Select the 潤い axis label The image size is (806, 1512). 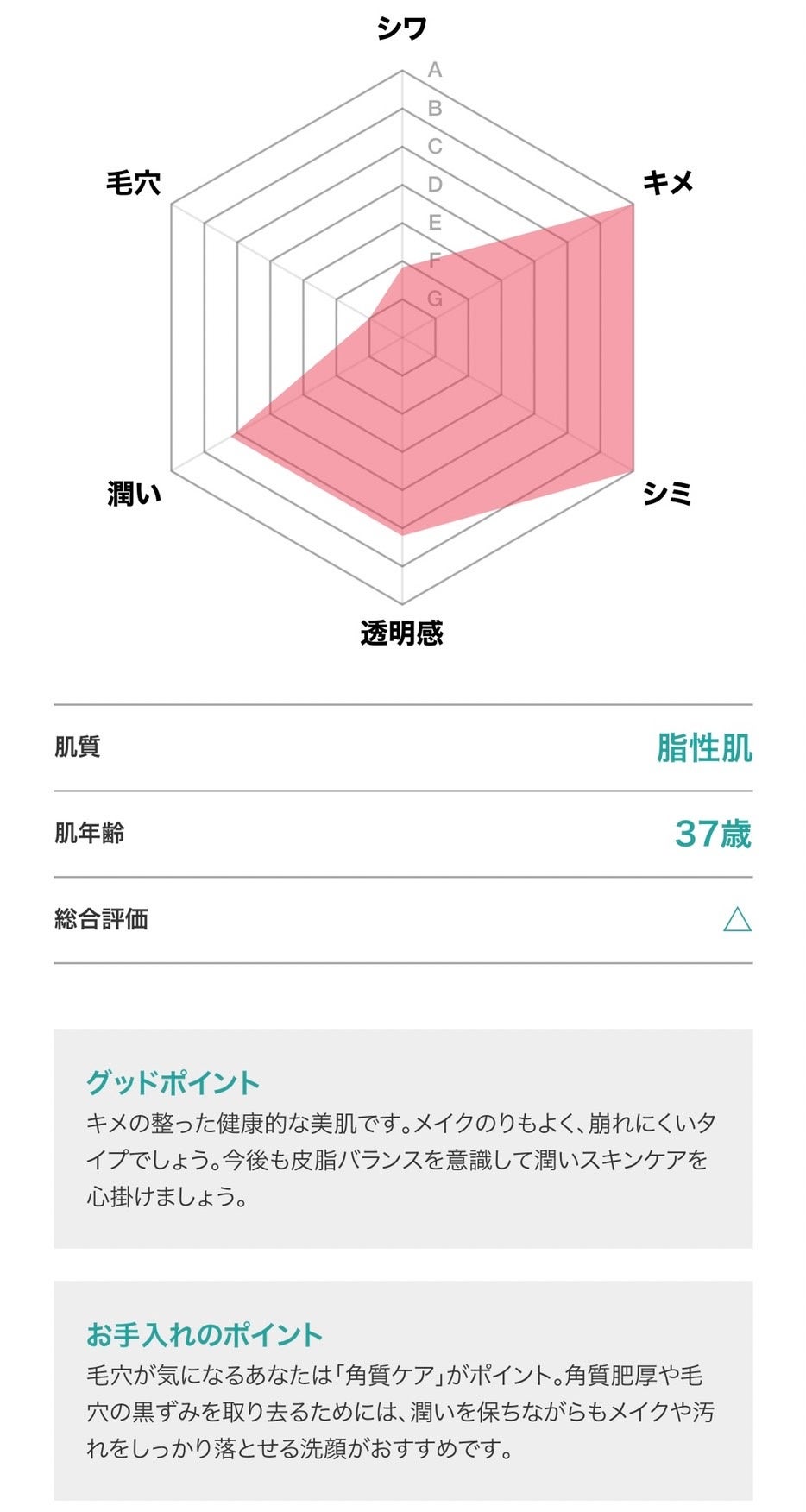pos(134,494)
